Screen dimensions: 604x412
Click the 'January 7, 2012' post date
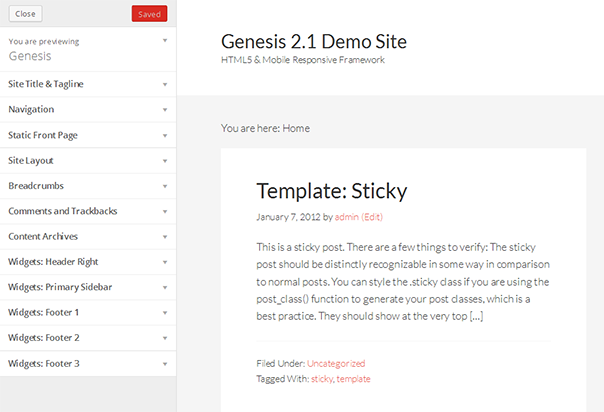point(289,217)
